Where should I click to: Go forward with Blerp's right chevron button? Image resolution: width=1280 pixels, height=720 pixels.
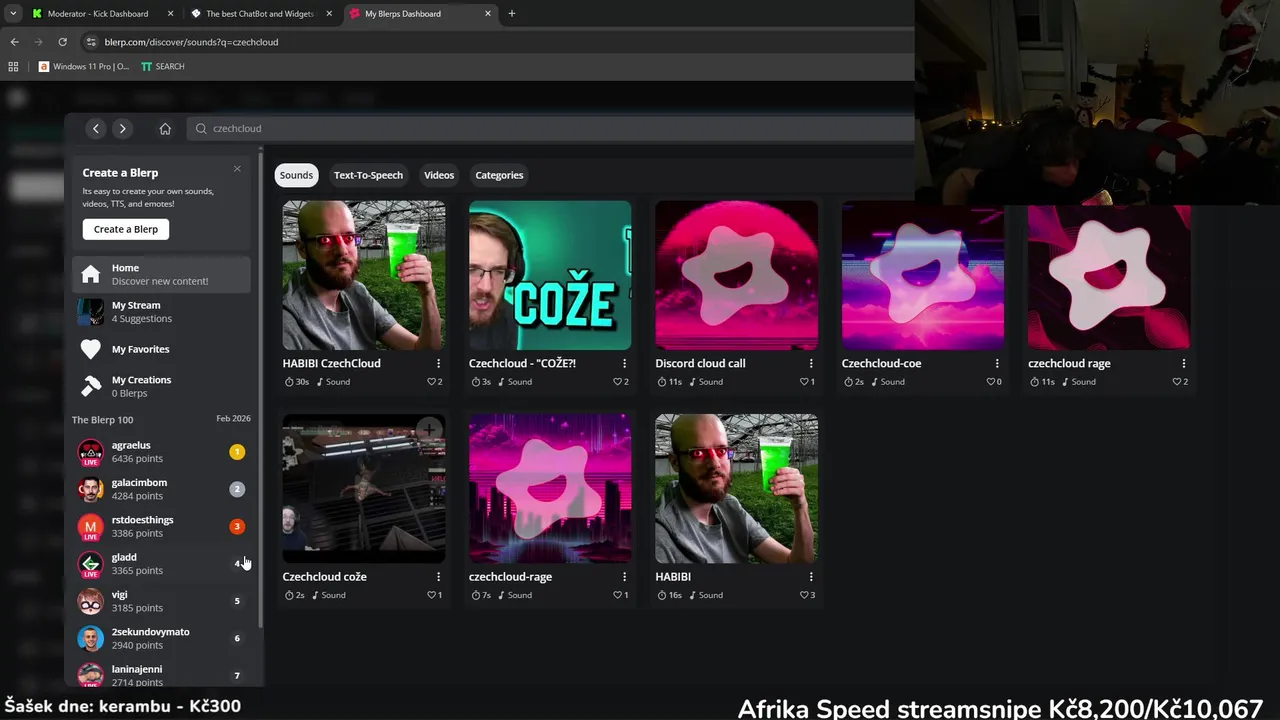(x=122, y=128)
